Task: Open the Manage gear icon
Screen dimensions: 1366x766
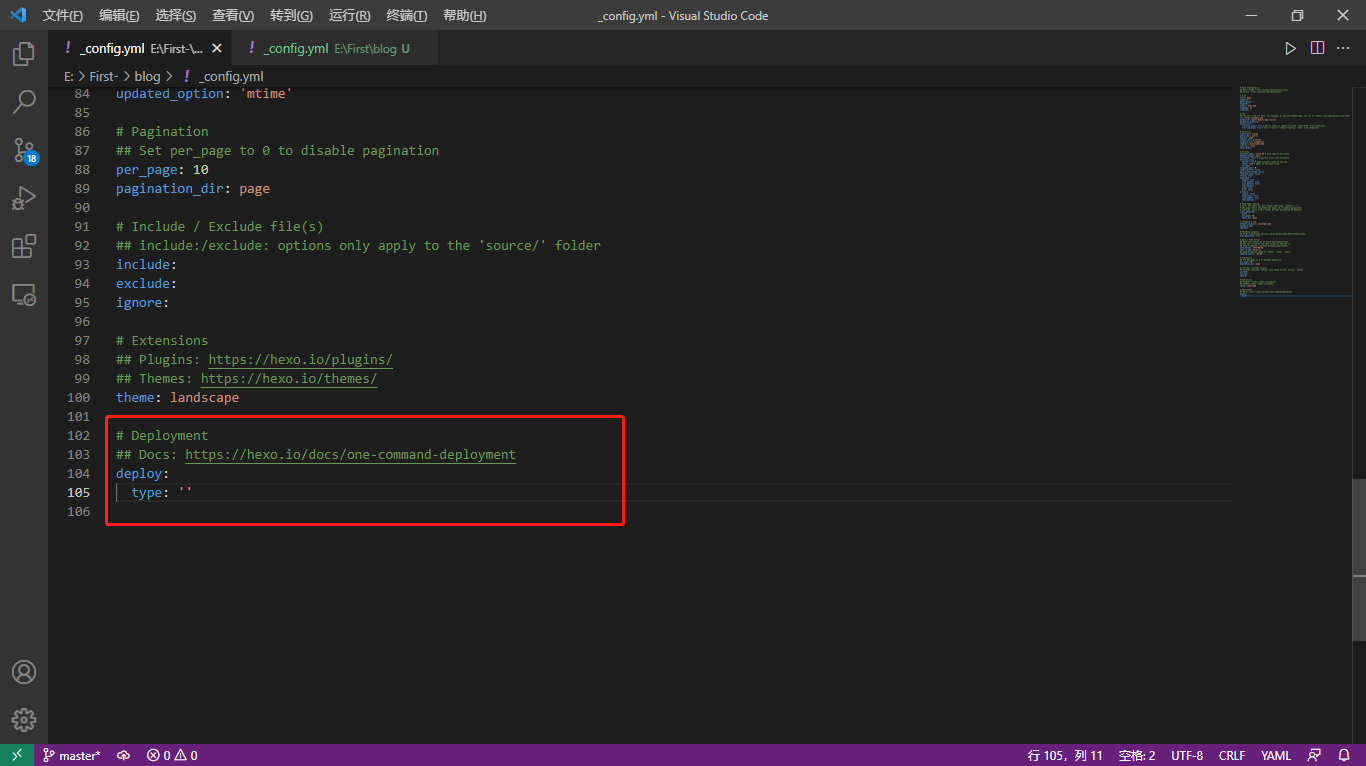Action: pos(24,720)
